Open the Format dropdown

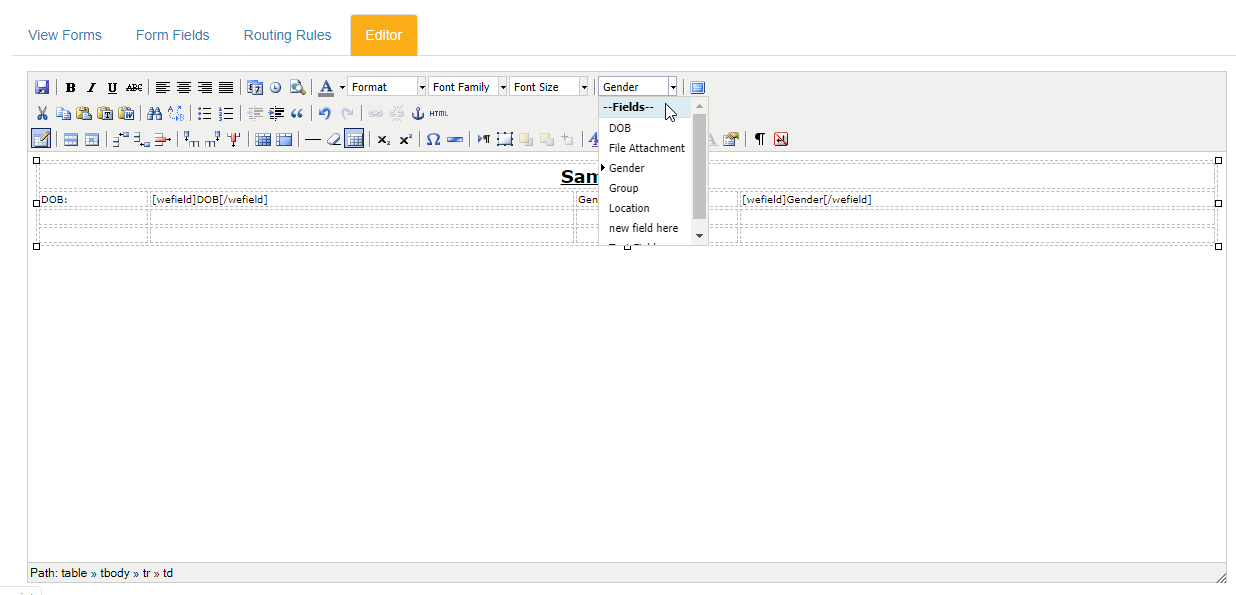coord(387,87)
